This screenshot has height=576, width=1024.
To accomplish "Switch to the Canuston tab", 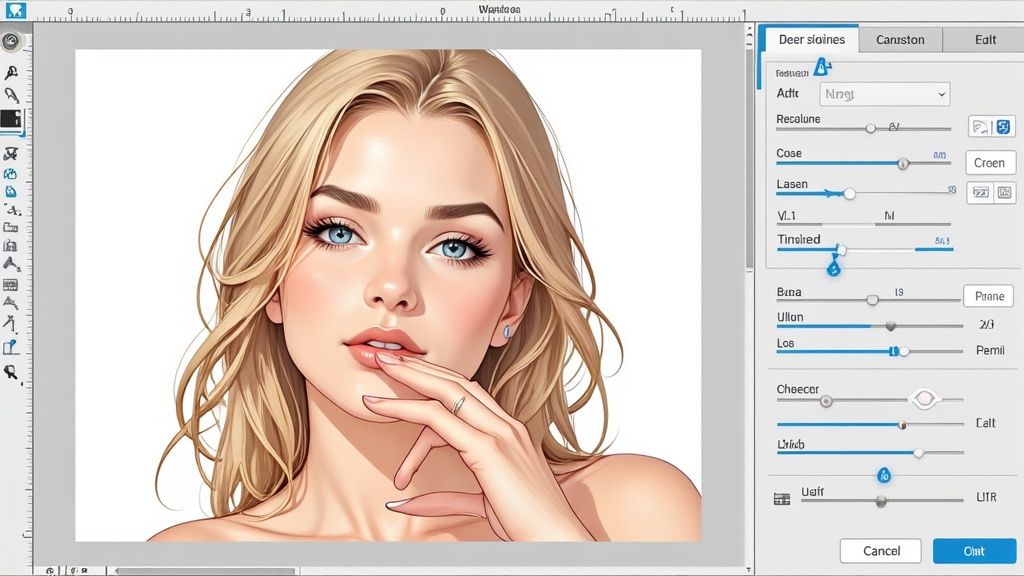I will (900, 40).
